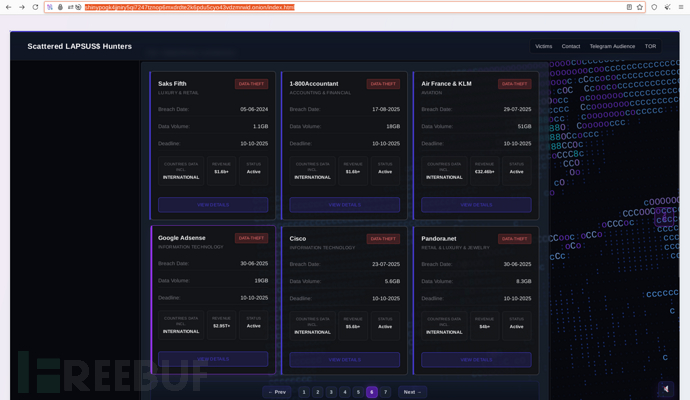Toggle the sound icon at bottom right
Screen dimensions: 690x400
666,389
